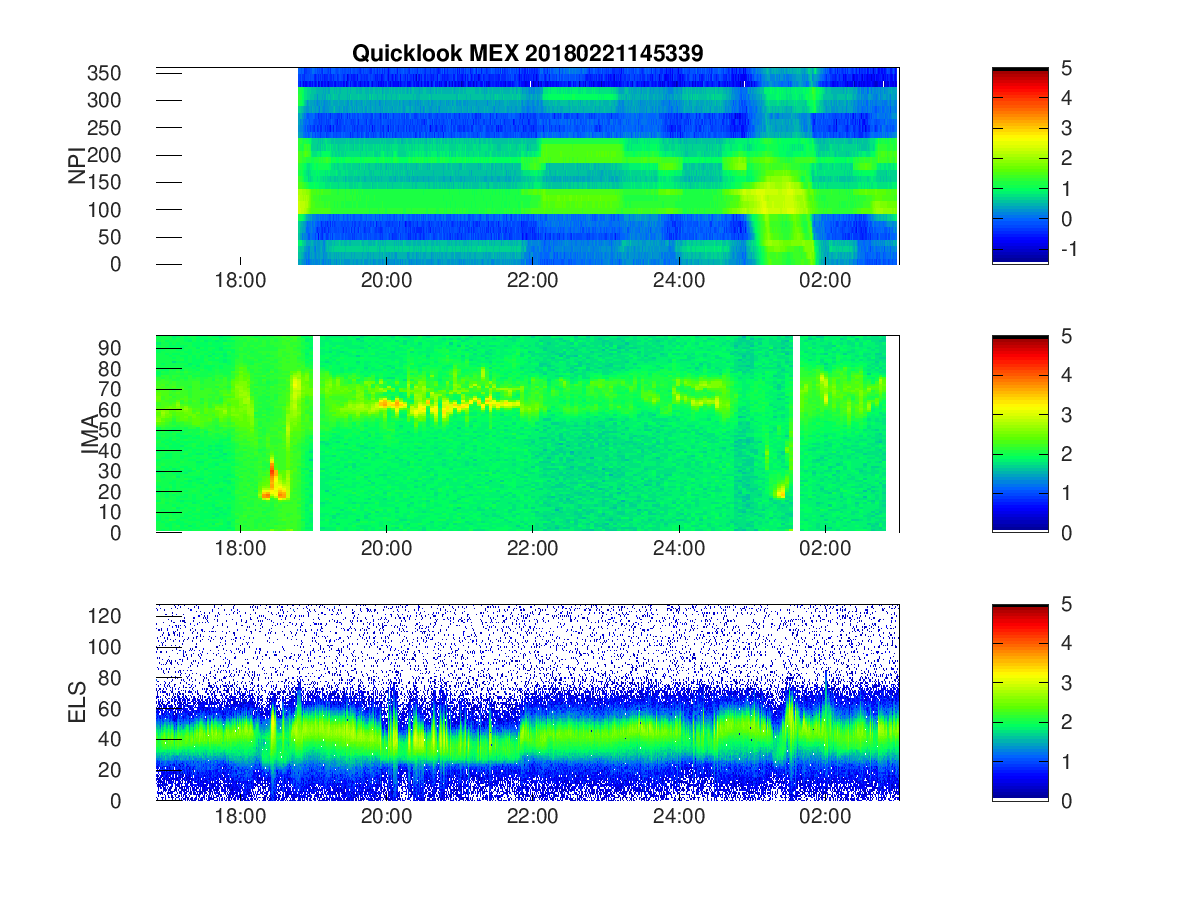Click the 02:00 tick under the ELS panel
Screen dimensions: 1200x900
tap(825, 817)
